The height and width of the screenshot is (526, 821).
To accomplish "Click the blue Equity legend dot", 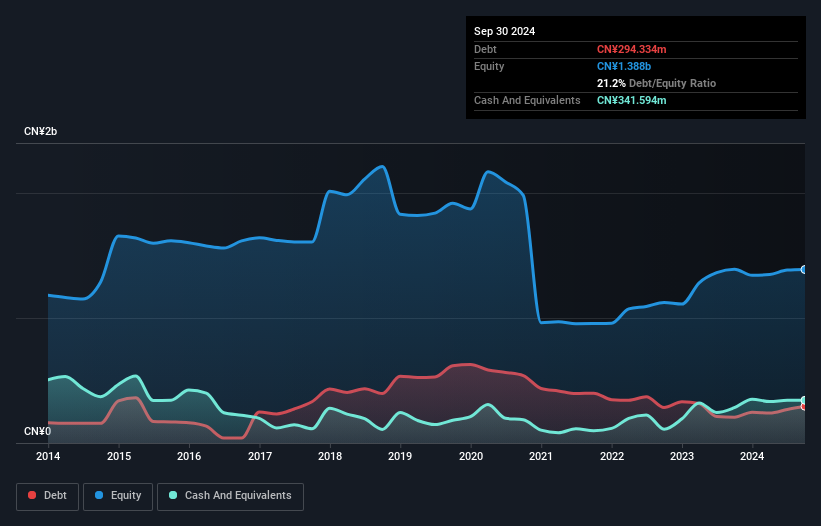I will 99,495.
